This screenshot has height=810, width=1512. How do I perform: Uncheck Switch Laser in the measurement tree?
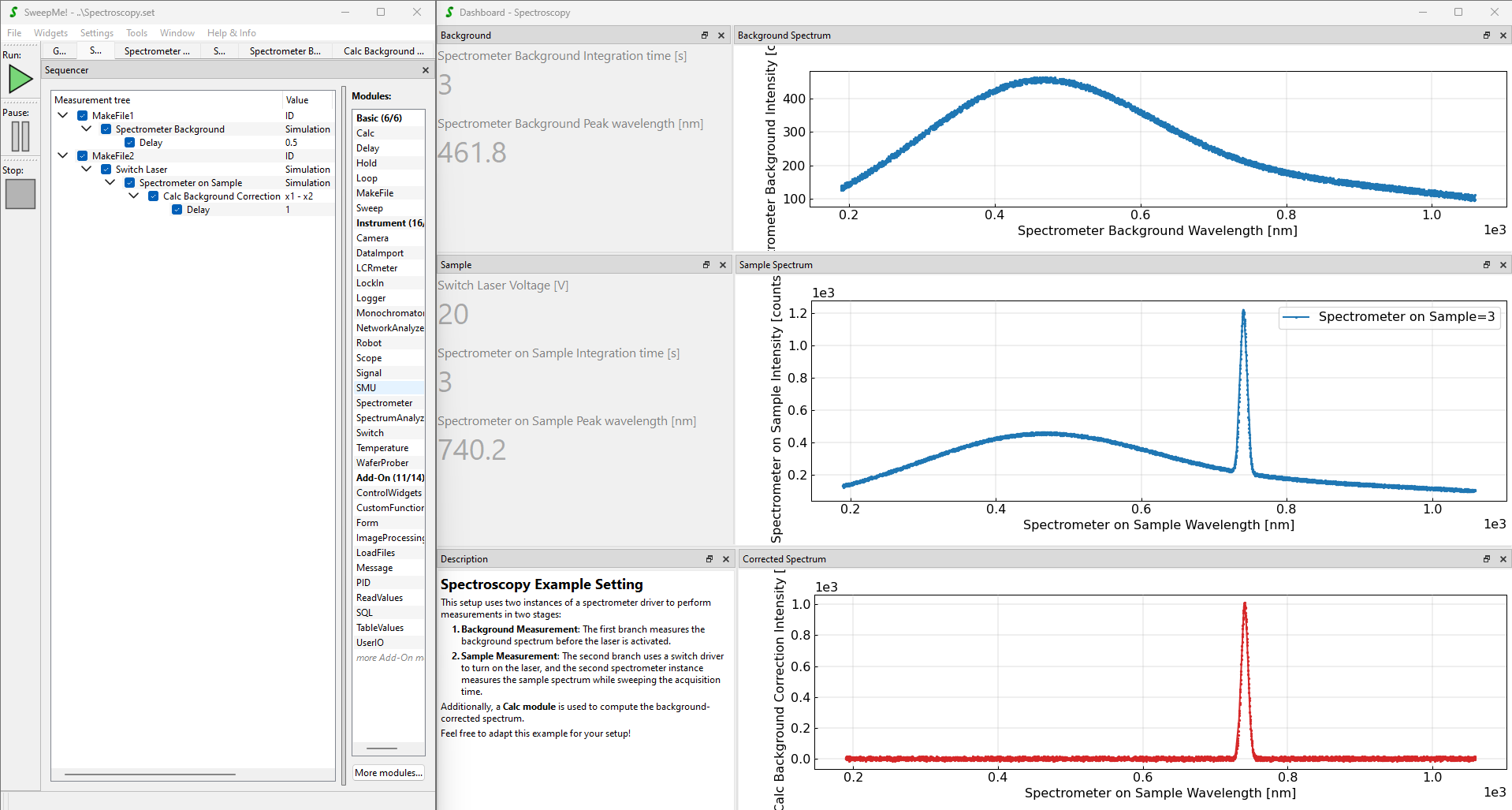point(106,170)
